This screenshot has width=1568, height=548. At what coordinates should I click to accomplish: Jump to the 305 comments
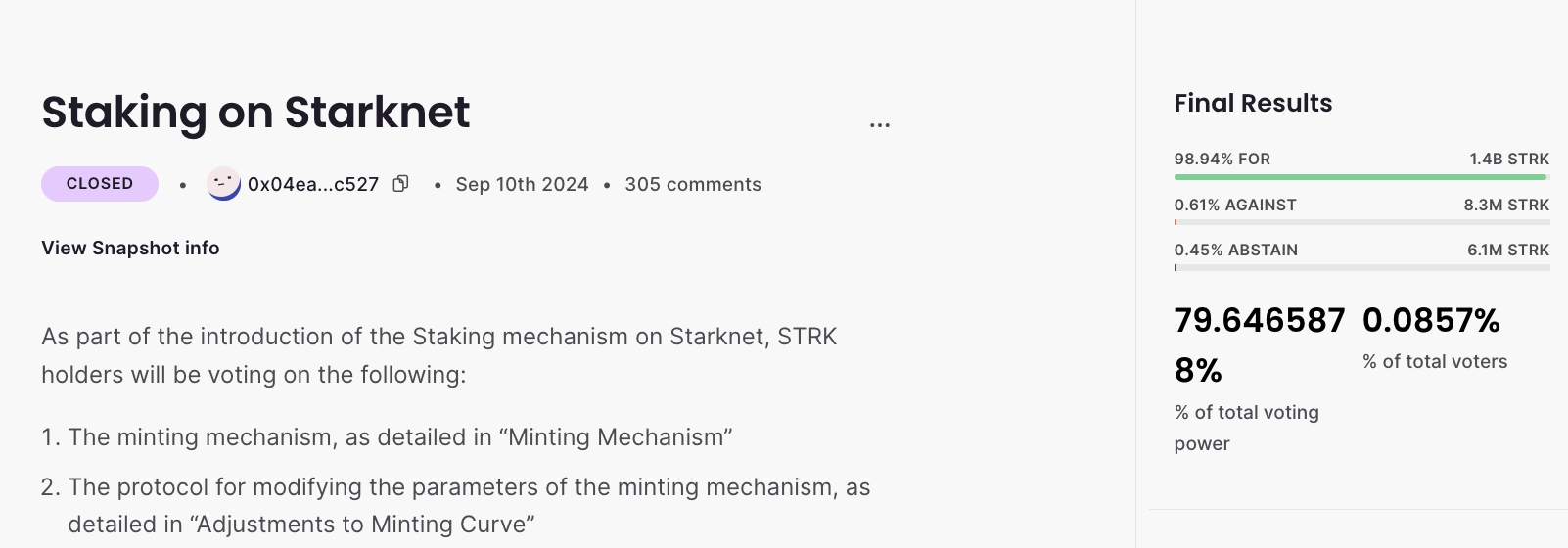pyautogui.click(x=692, y=184)
